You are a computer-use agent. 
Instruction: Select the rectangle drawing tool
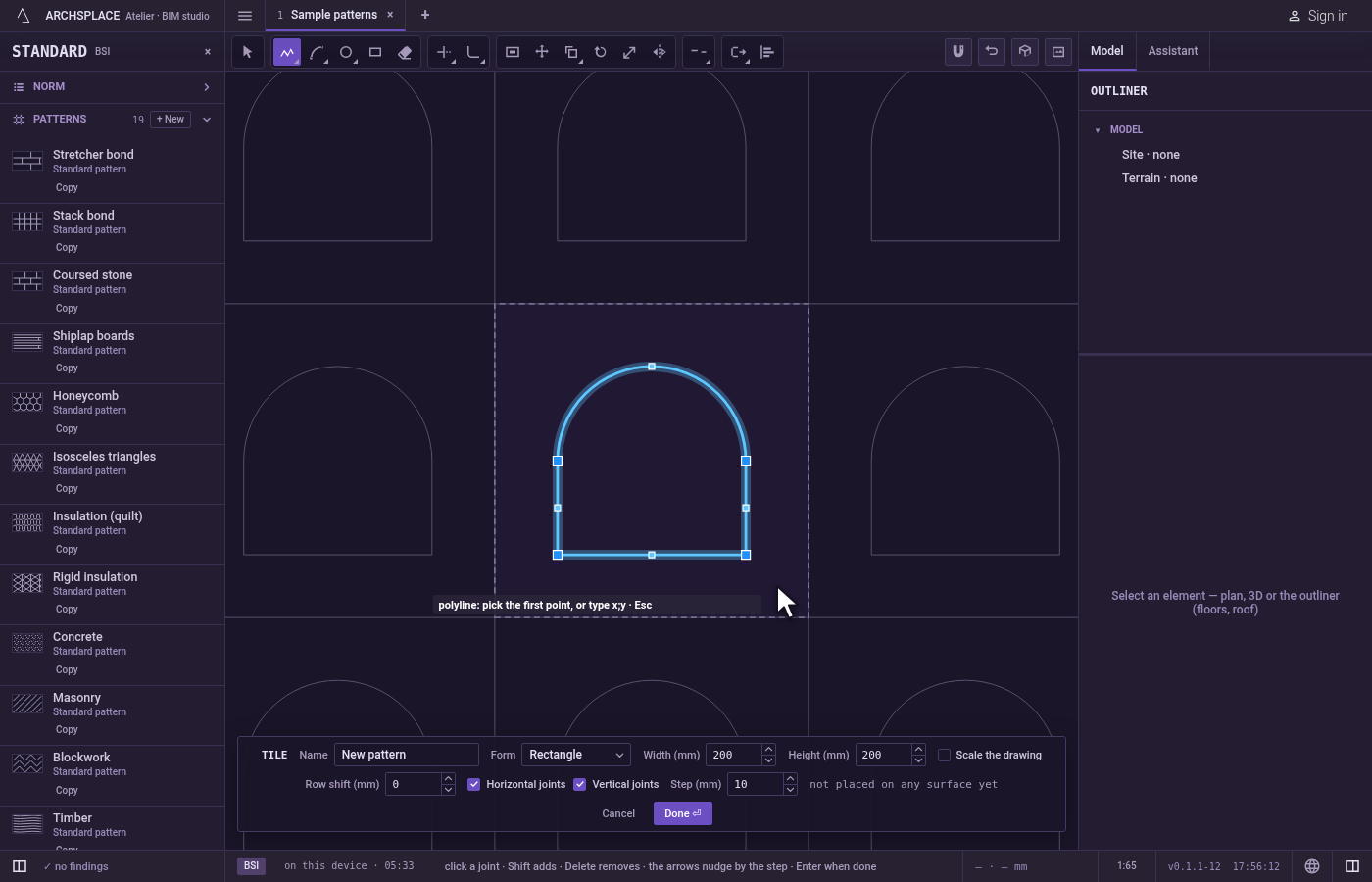[x=375, y=52]
